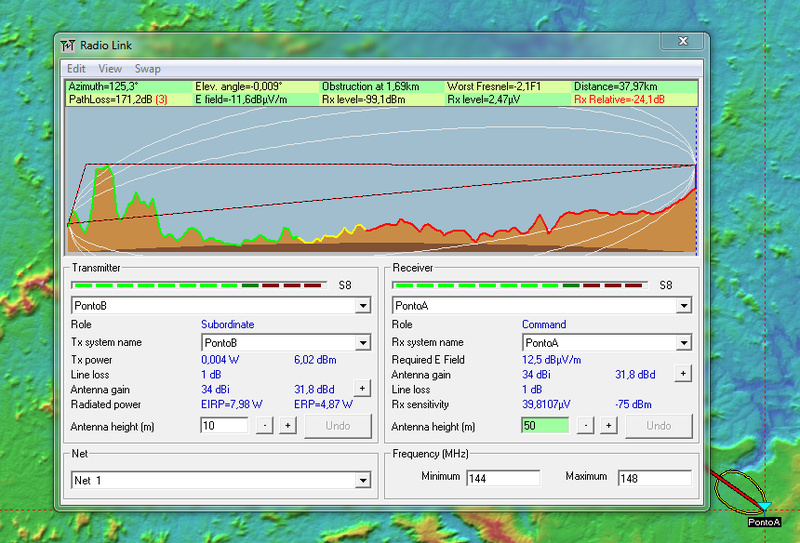Expand the Net 1 dropdown
Viewport: 800px width, 543px height.
click(x=363, y=481)
